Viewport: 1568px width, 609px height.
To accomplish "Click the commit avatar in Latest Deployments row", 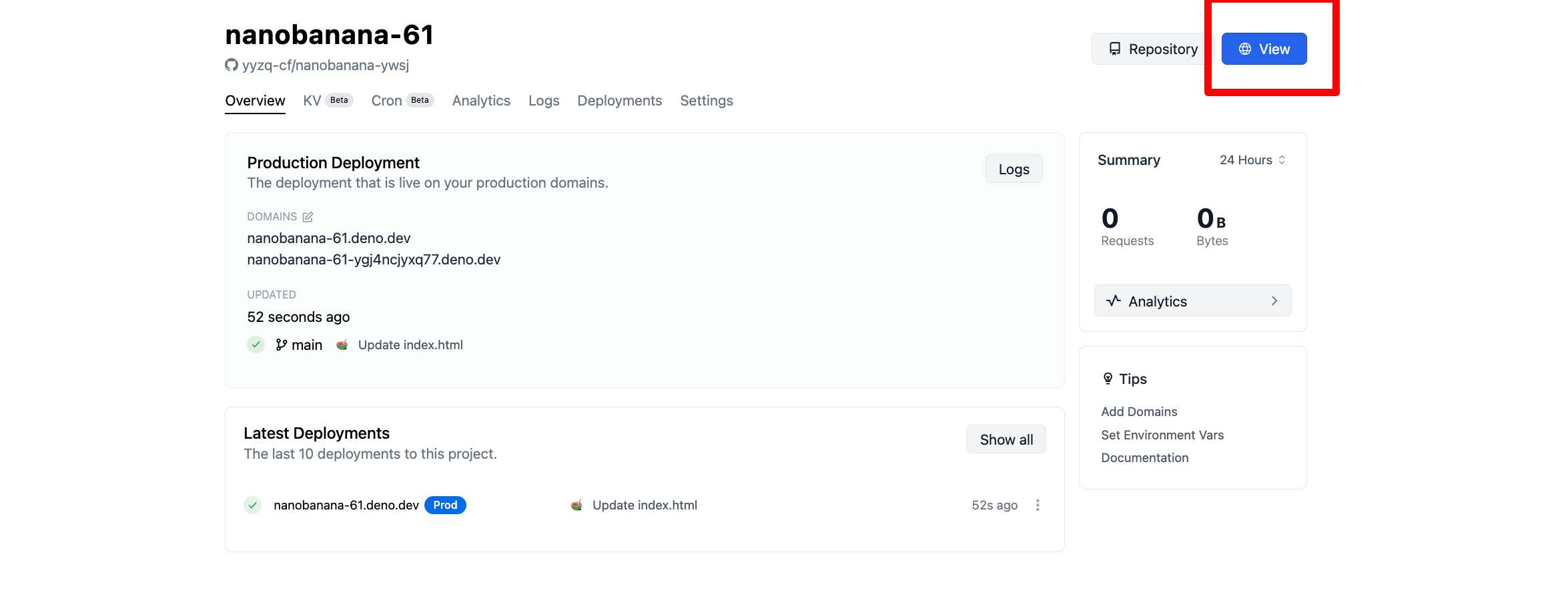I will (577, 505).
